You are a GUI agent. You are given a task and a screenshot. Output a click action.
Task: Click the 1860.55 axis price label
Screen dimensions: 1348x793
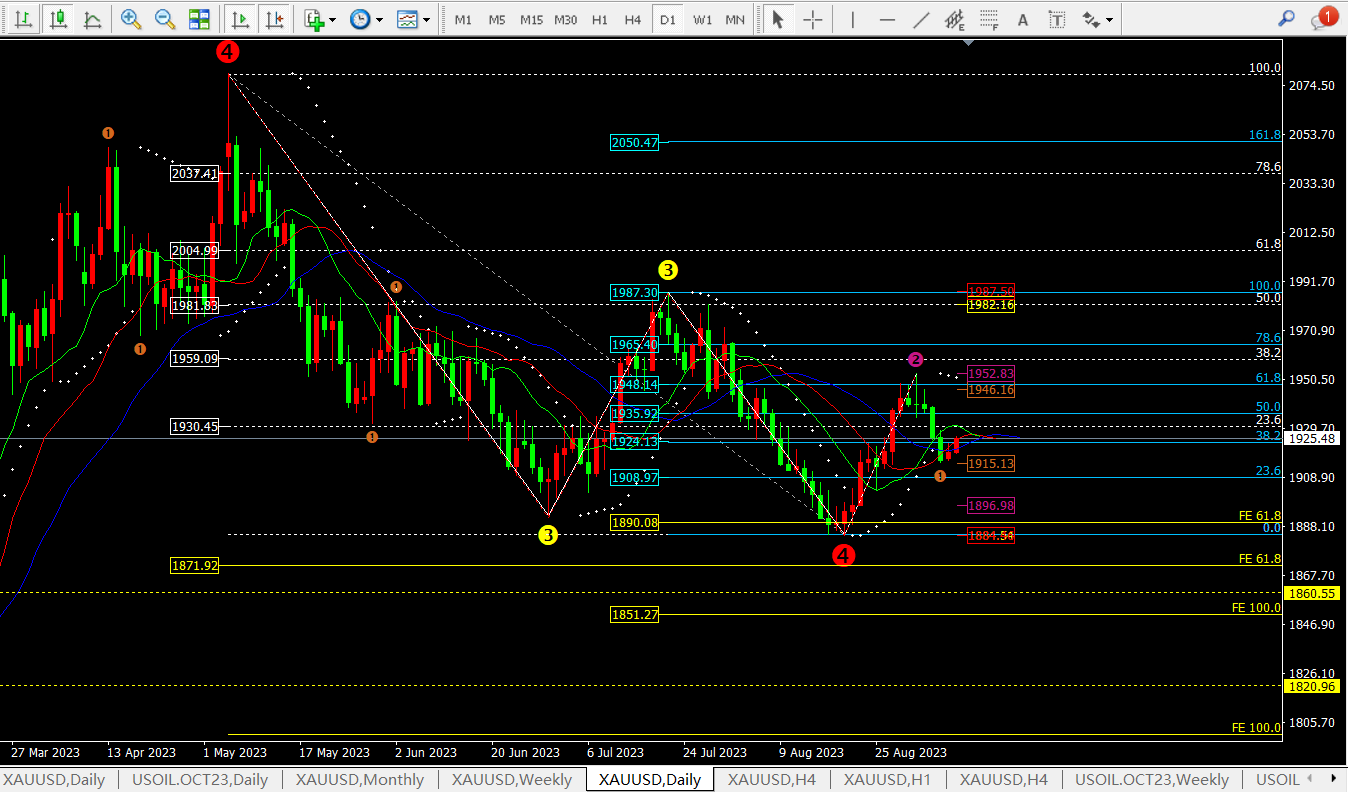[x=1312, y=593]
